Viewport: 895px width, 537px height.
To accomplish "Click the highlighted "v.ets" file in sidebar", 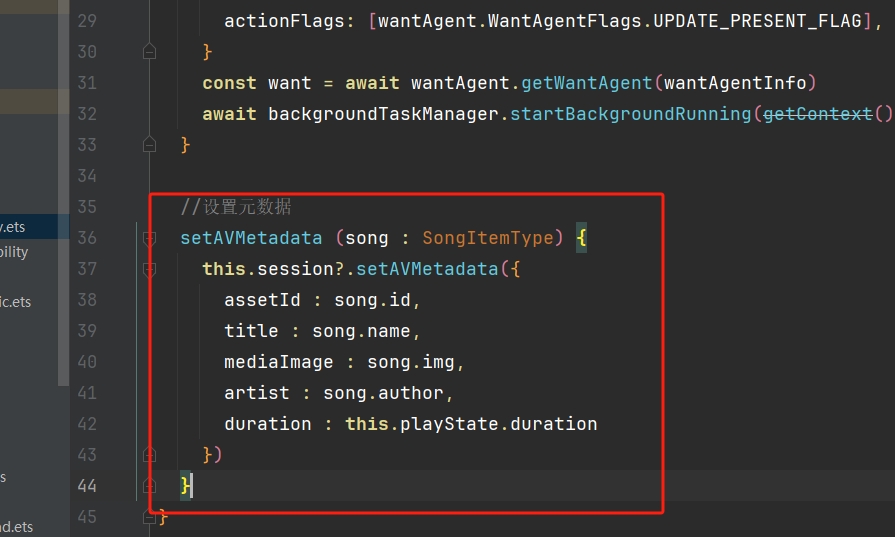I will click(14, 227).
